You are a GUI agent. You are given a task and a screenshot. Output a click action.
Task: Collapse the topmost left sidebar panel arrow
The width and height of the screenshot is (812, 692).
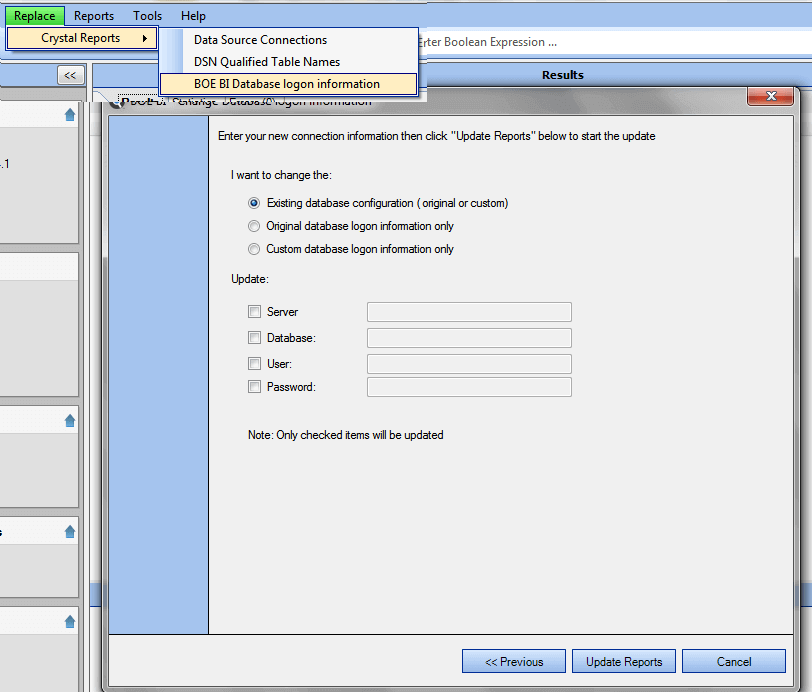coord(69,115)
